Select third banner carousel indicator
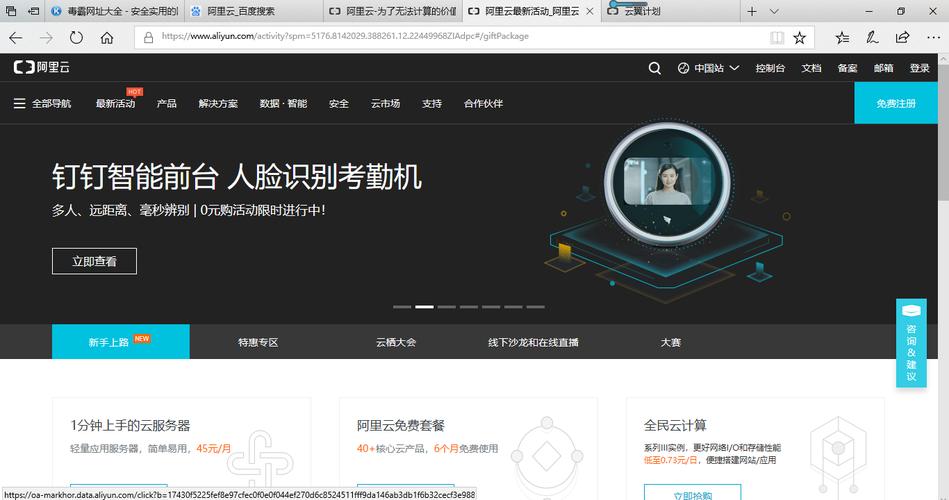 tap(447, 307)
